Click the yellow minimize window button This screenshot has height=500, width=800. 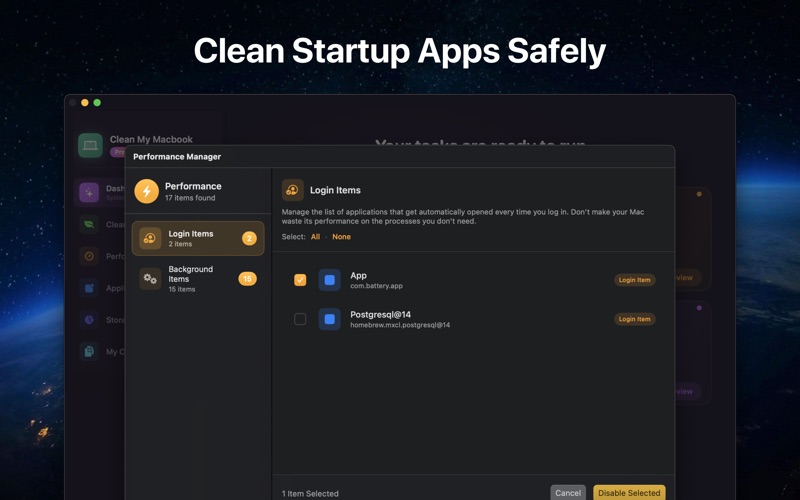(85, 103)
